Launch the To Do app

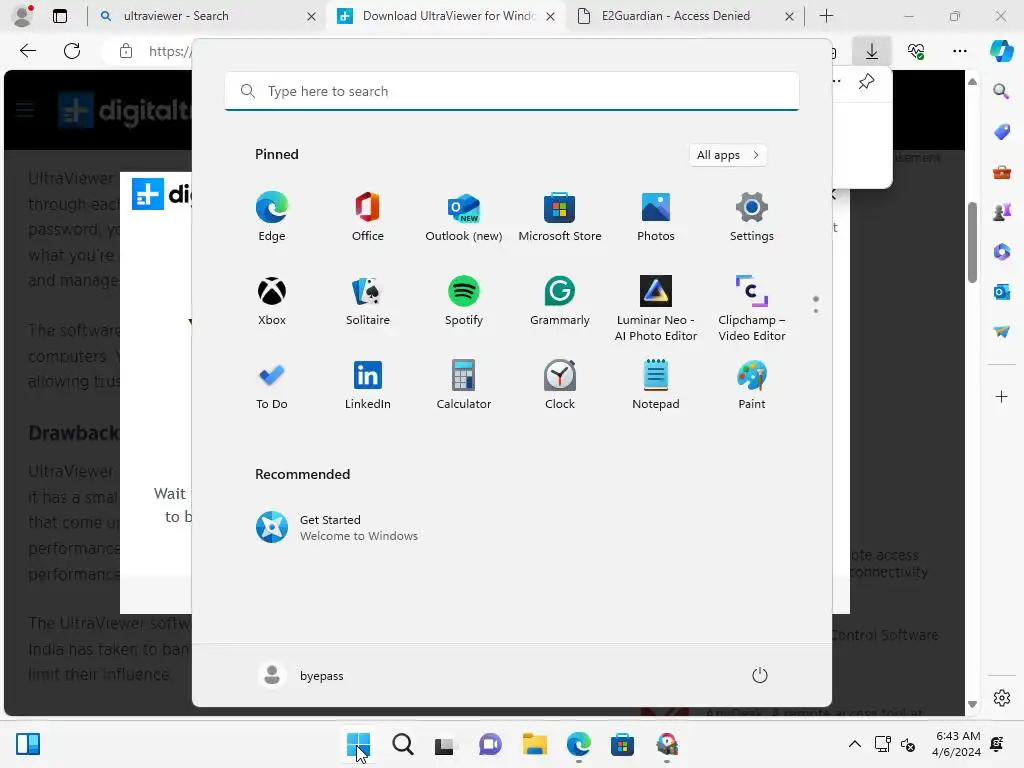pyautogui.click(x=272, y=385)
